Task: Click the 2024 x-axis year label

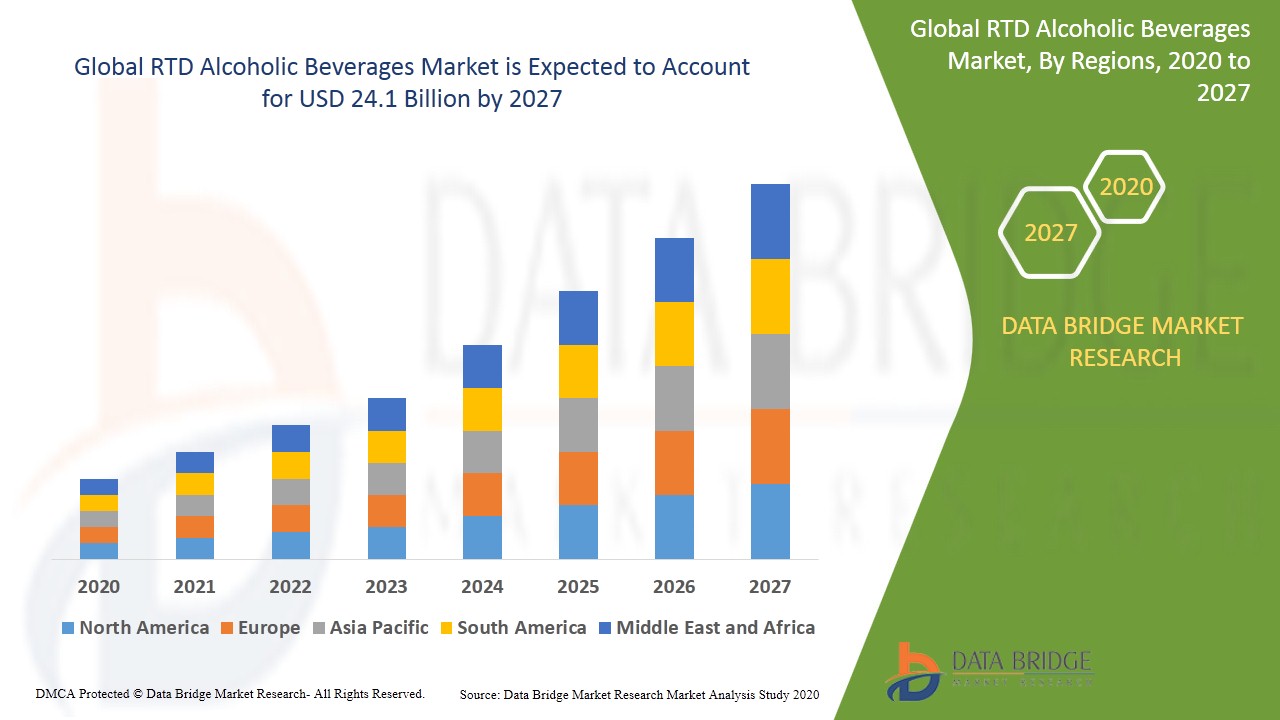Action: pyautogui.click(x=482, y=587)
